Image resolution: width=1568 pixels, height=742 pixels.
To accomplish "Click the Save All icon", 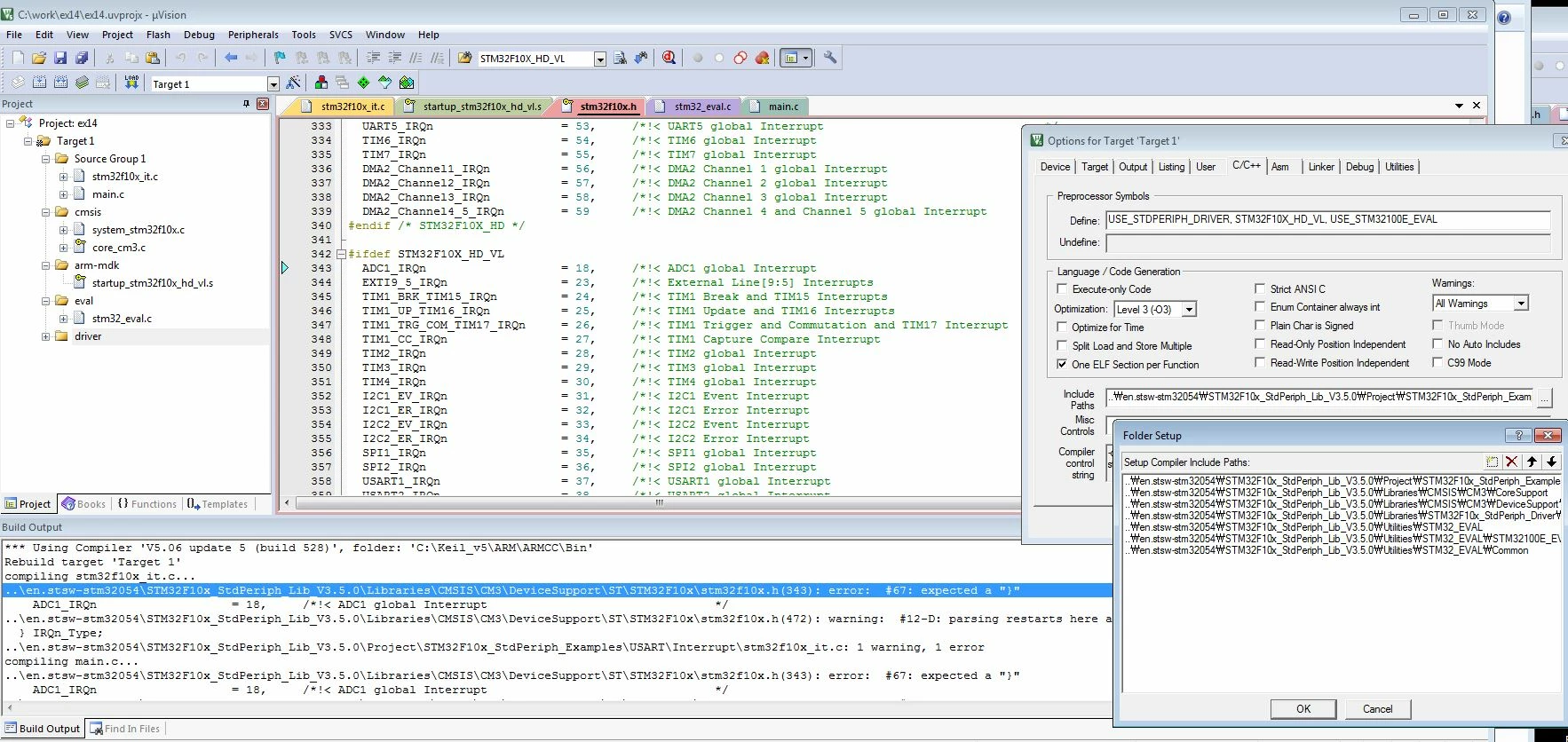I will click(x=82, y=58).
